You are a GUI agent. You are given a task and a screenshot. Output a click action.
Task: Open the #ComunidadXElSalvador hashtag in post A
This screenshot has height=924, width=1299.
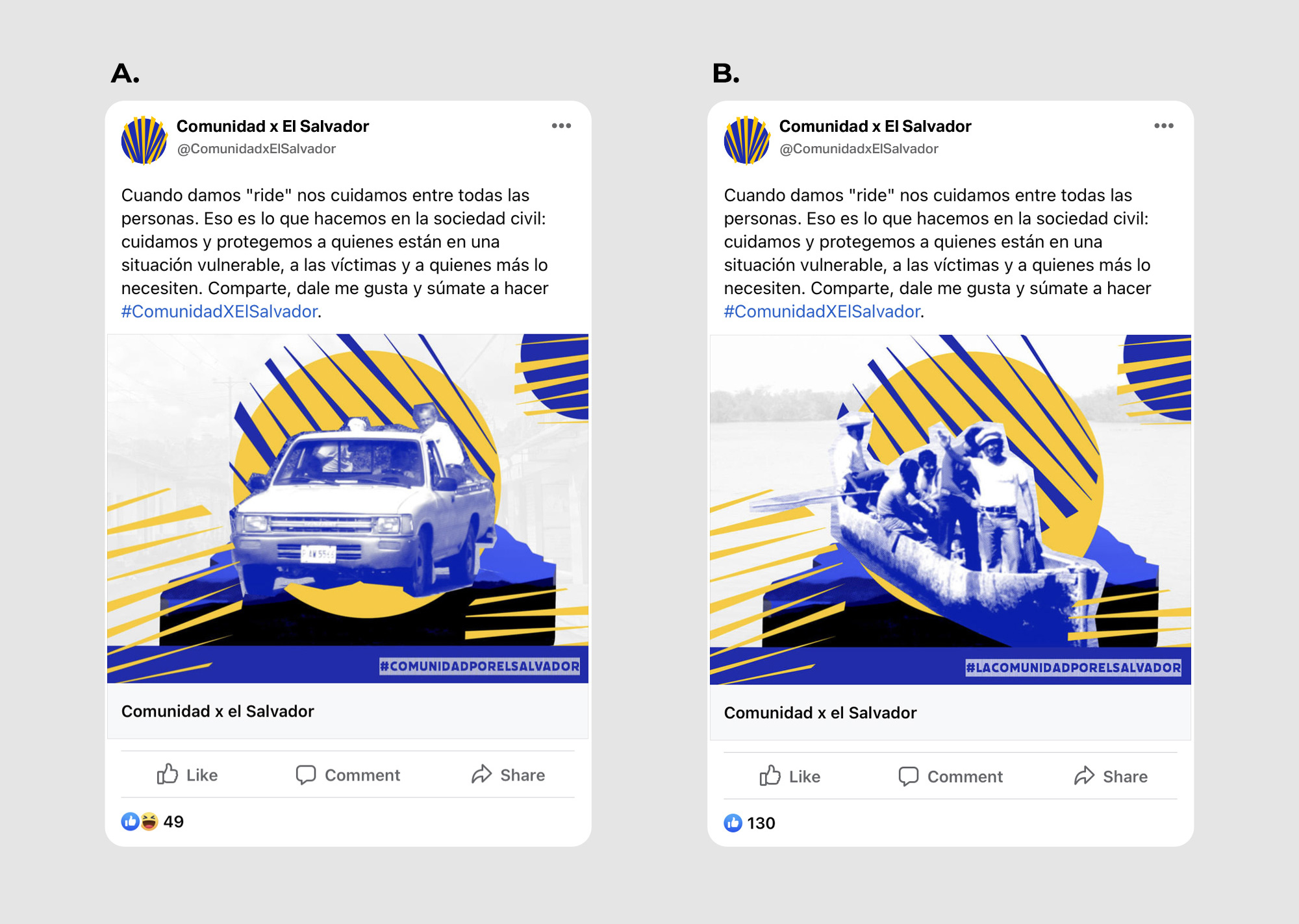(220, 312)
